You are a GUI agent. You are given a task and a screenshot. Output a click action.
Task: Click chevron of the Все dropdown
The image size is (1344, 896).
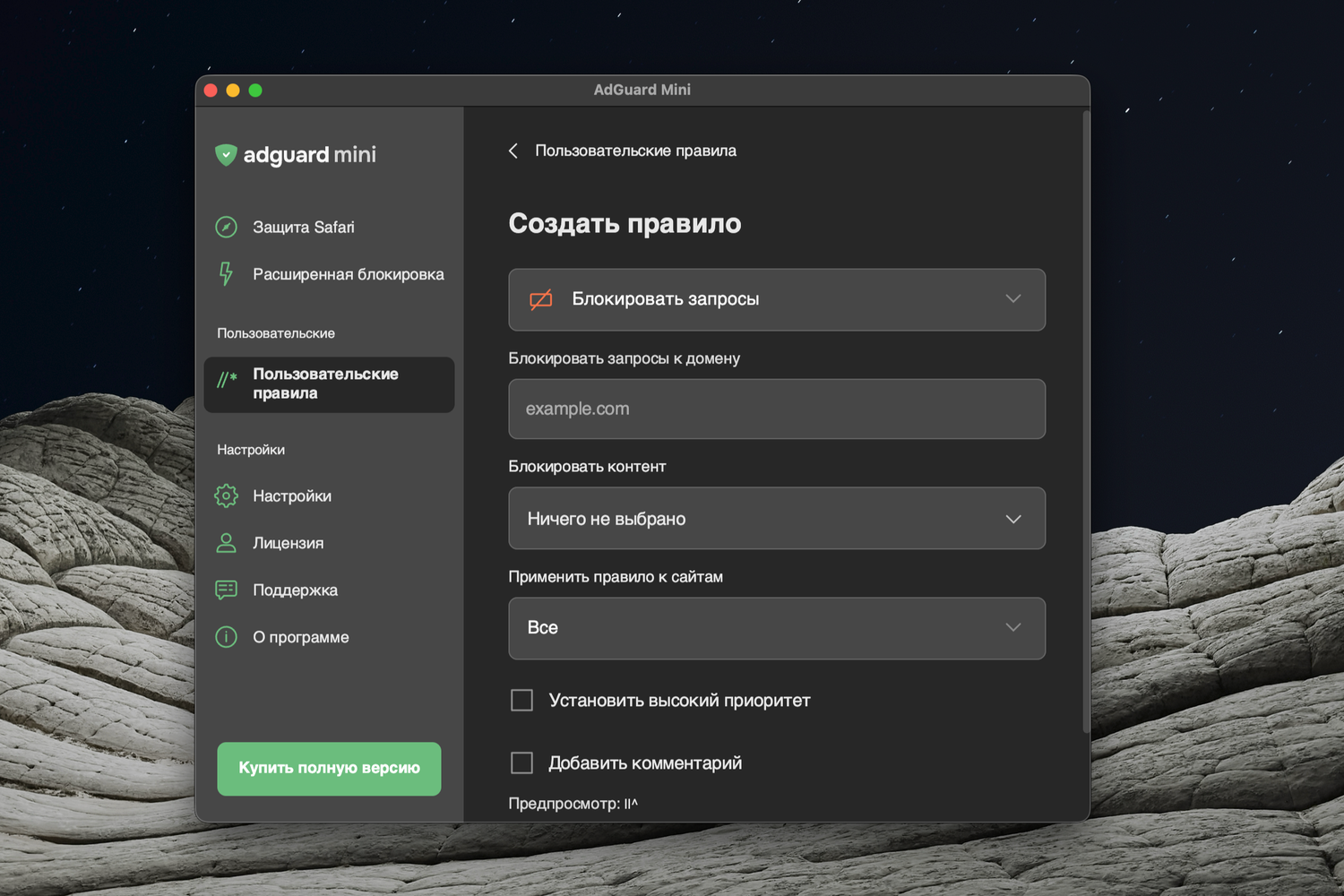[1013, 627]
